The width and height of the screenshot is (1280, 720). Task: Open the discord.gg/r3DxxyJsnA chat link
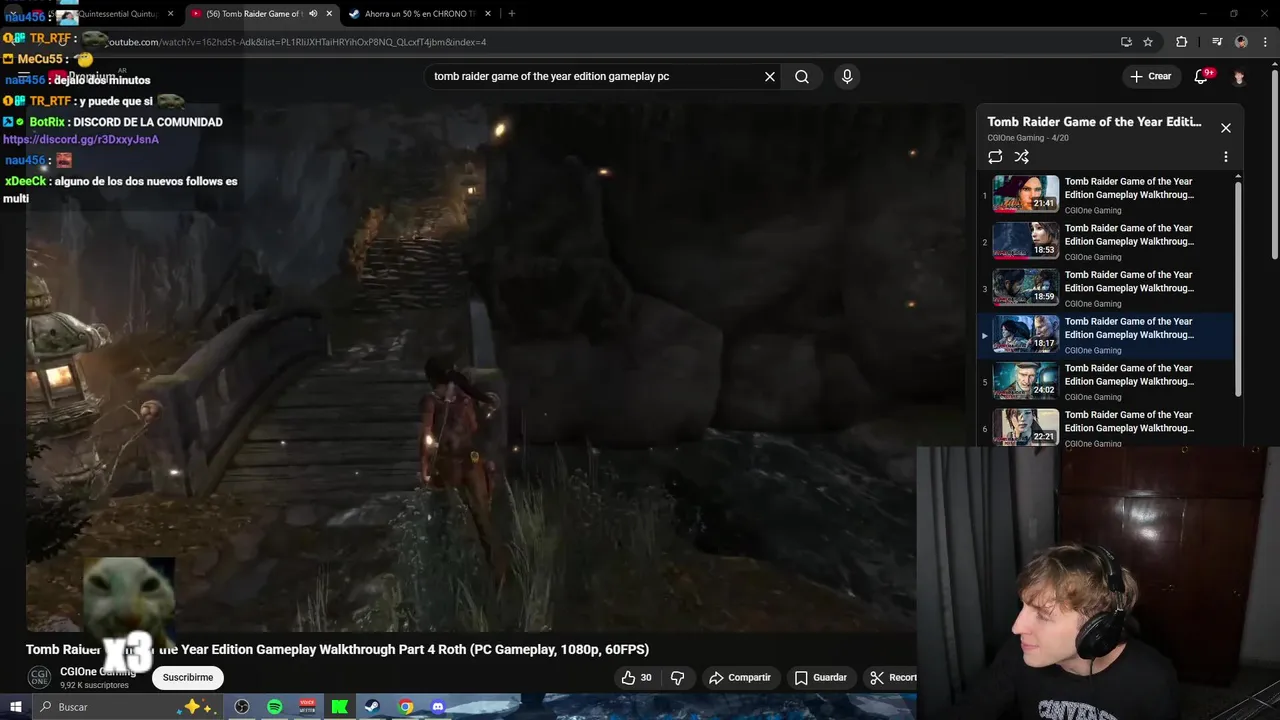[81, 140]
